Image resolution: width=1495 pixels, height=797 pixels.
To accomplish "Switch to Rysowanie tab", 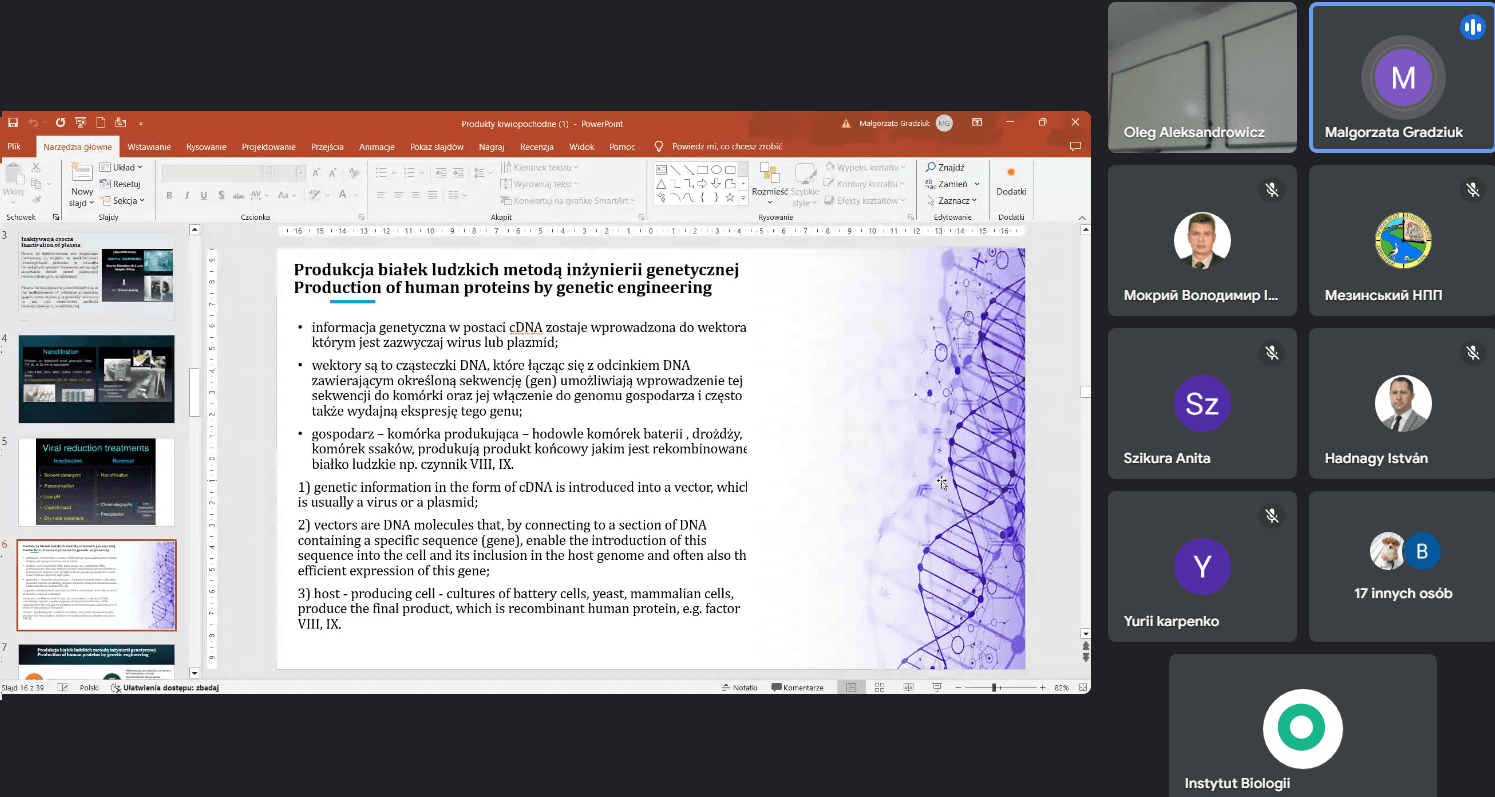I will [x=206, y=146].
